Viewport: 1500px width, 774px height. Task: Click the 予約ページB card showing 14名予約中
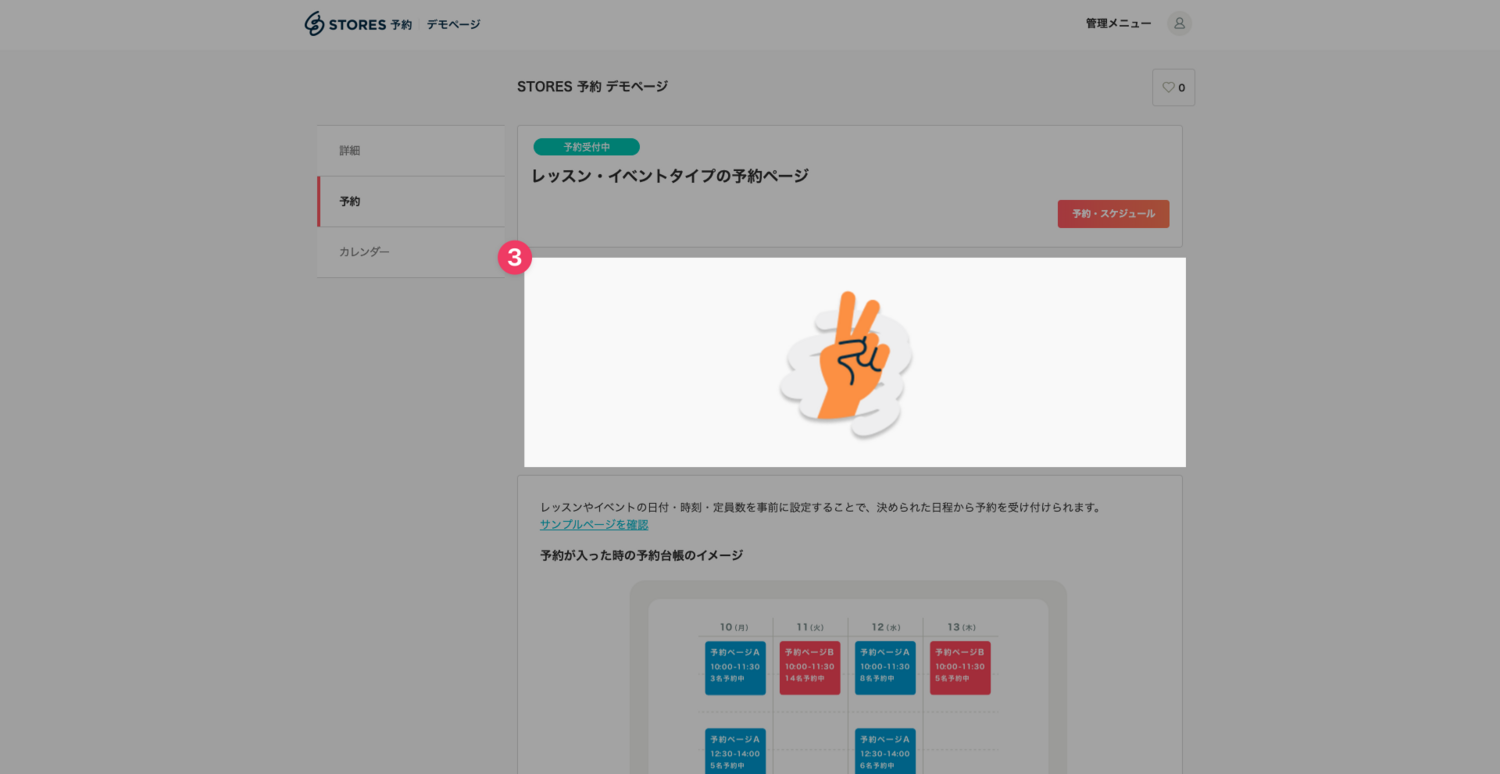coord(810,668)
